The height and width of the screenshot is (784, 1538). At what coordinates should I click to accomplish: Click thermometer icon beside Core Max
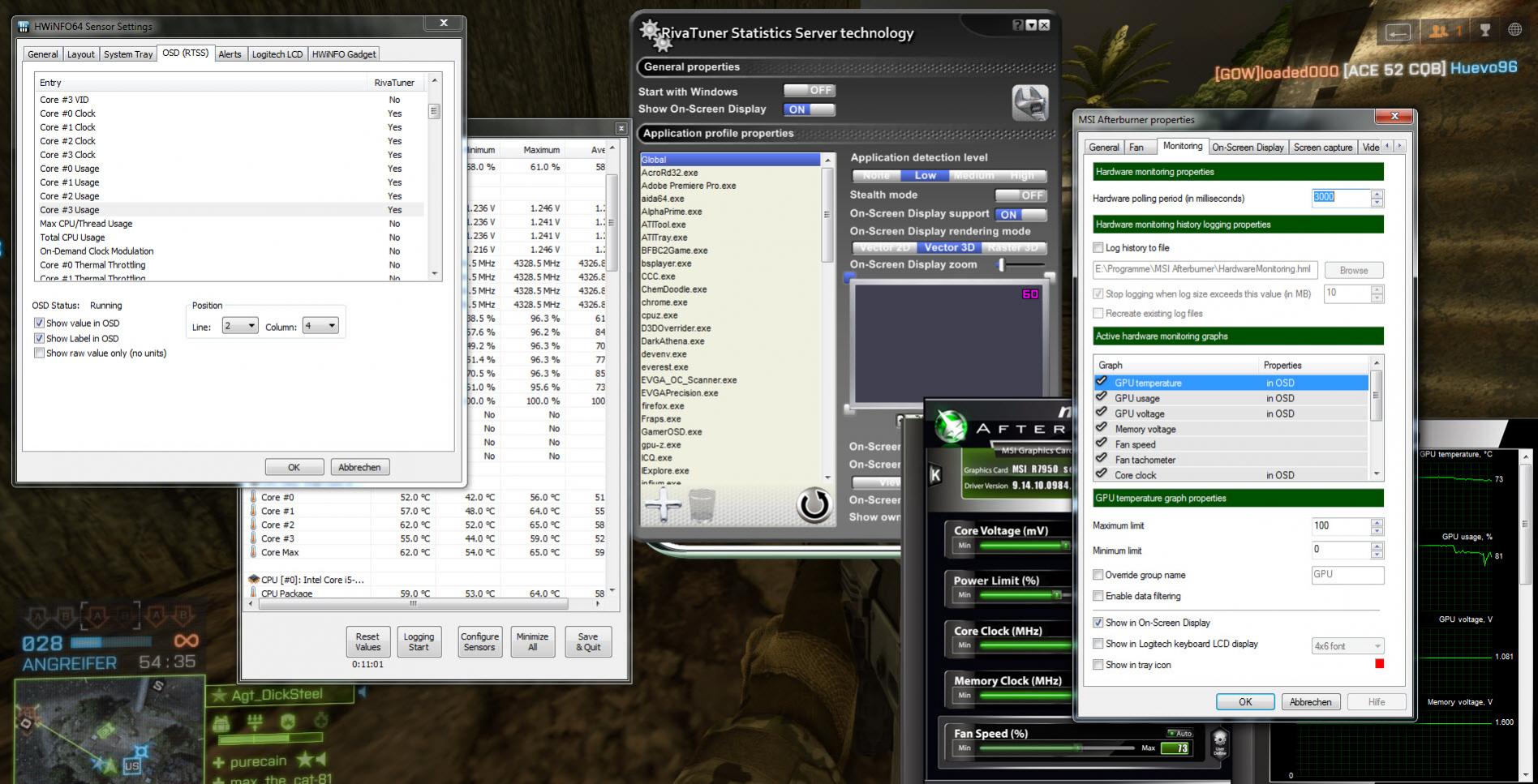point(253,552)
